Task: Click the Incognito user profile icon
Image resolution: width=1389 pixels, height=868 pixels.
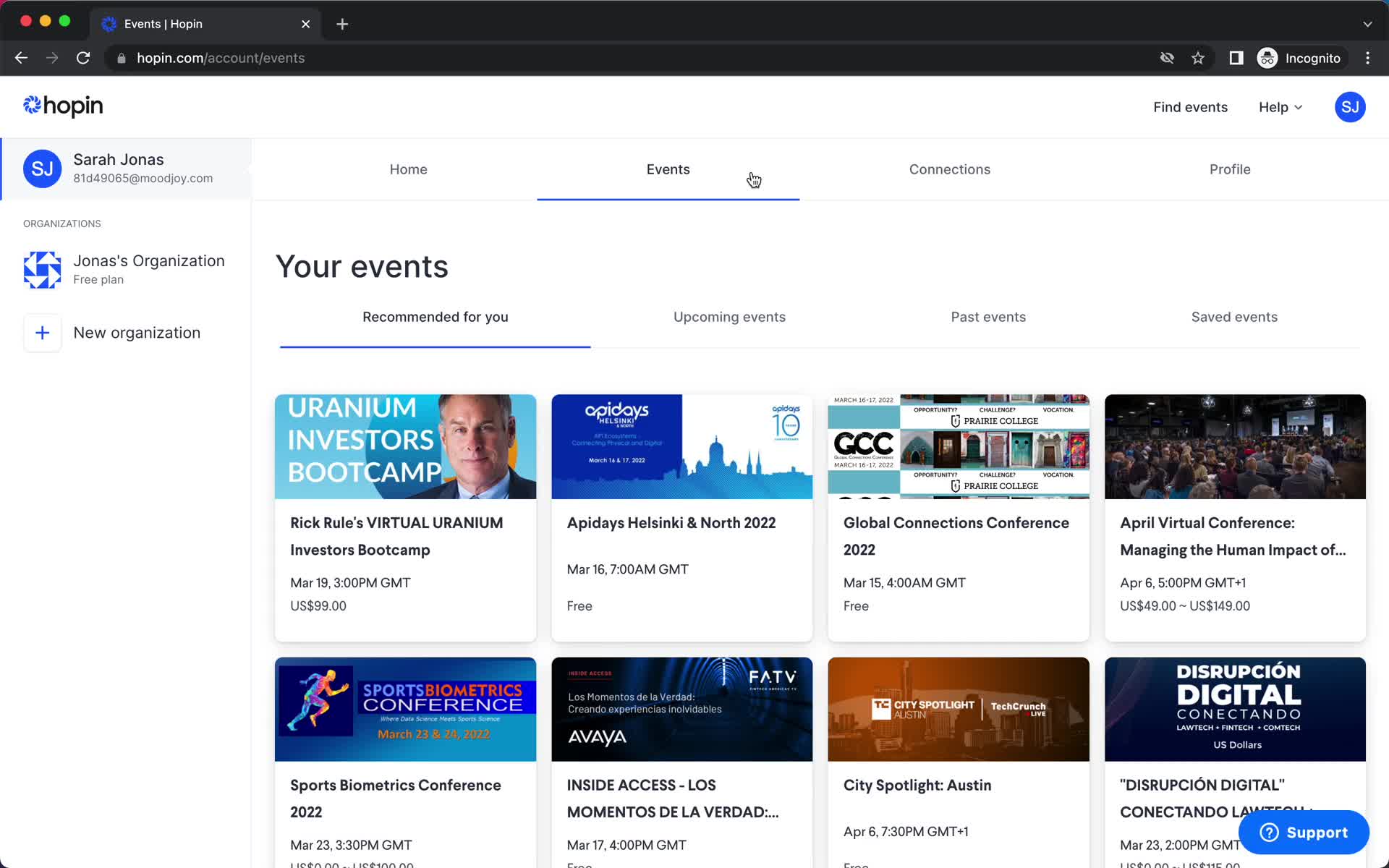Action: pyautogui.click(x=1268, y=58)
